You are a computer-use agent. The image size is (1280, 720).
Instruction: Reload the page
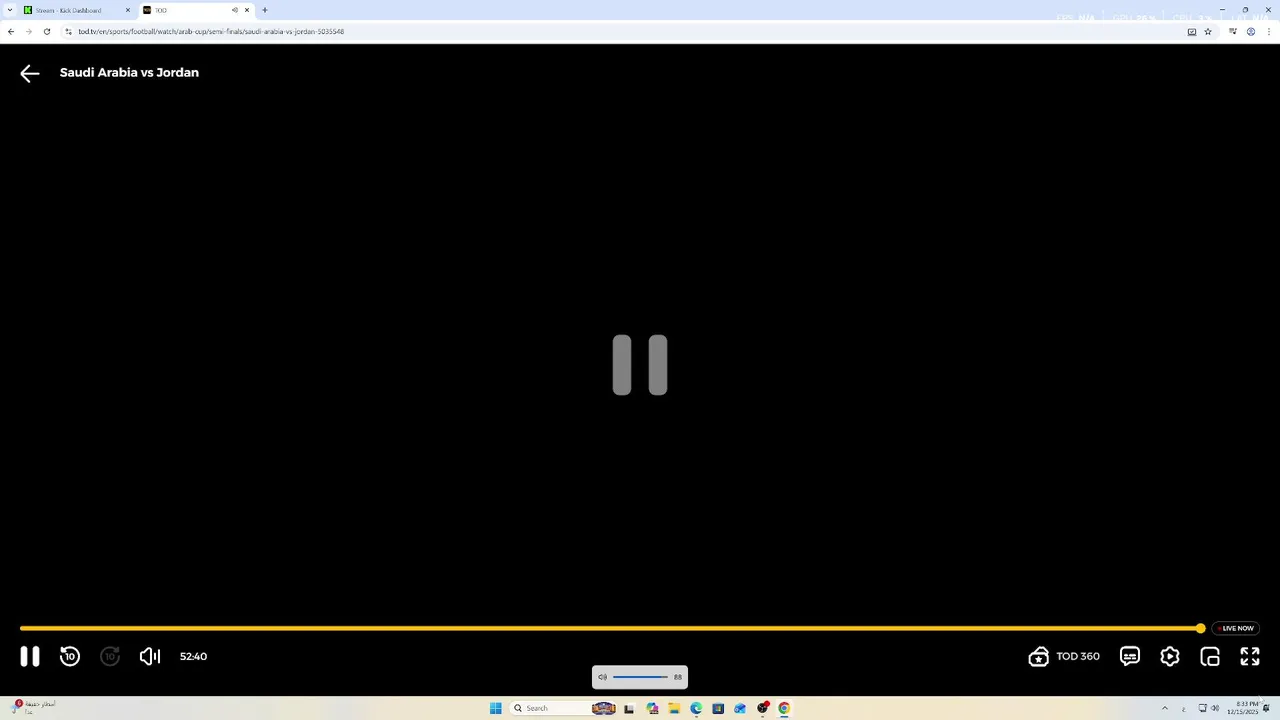[x=47, y=31]
